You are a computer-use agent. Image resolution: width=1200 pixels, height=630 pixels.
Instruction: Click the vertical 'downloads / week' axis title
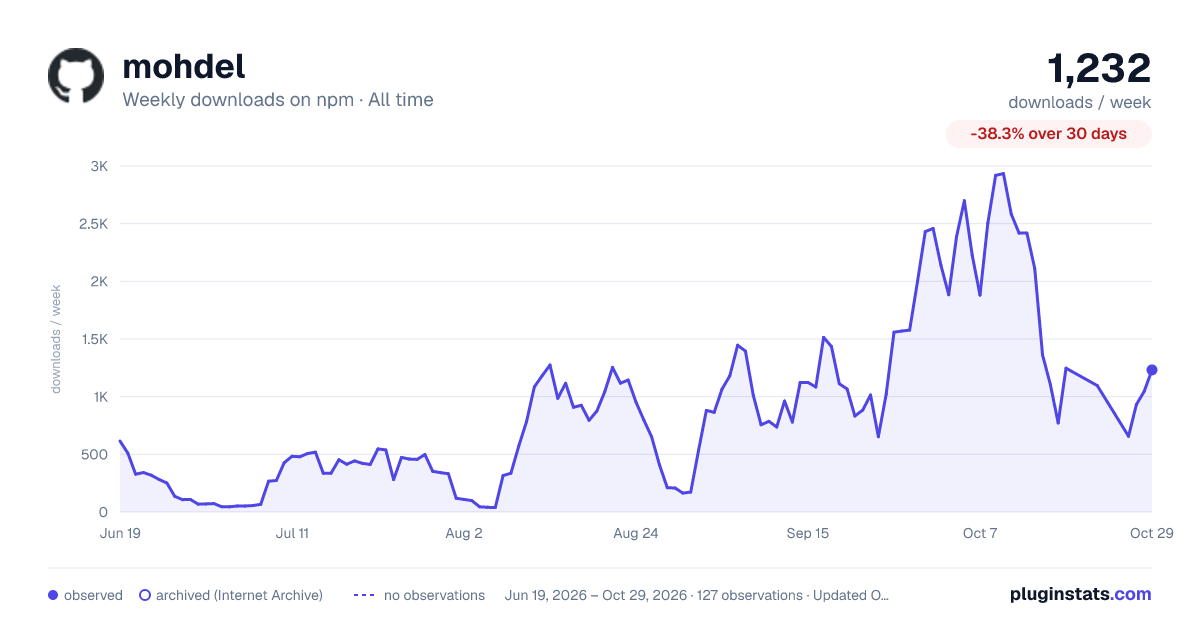(x=57, y=339)
